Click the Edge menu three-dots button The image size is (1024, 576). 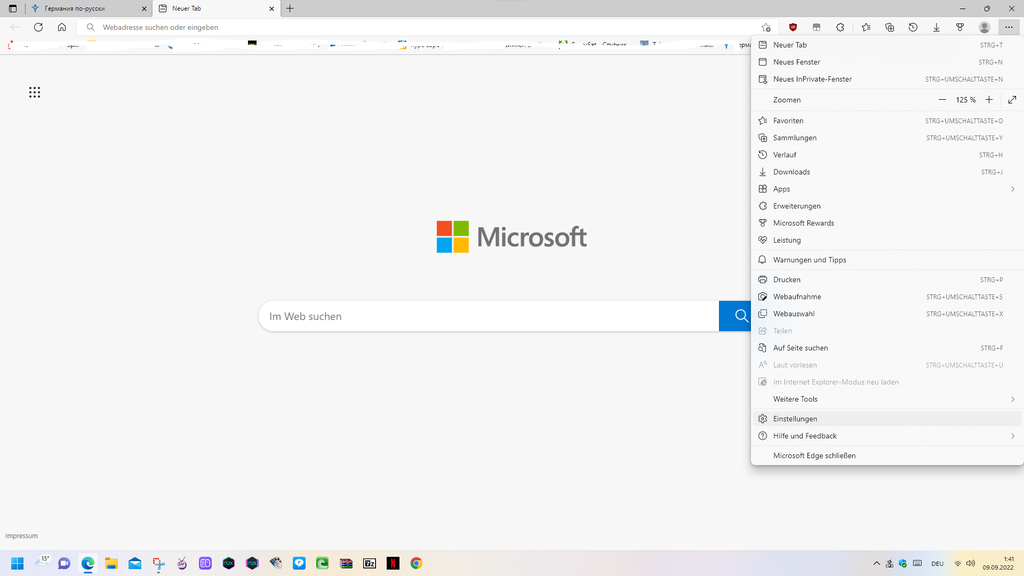[1009, 27]
